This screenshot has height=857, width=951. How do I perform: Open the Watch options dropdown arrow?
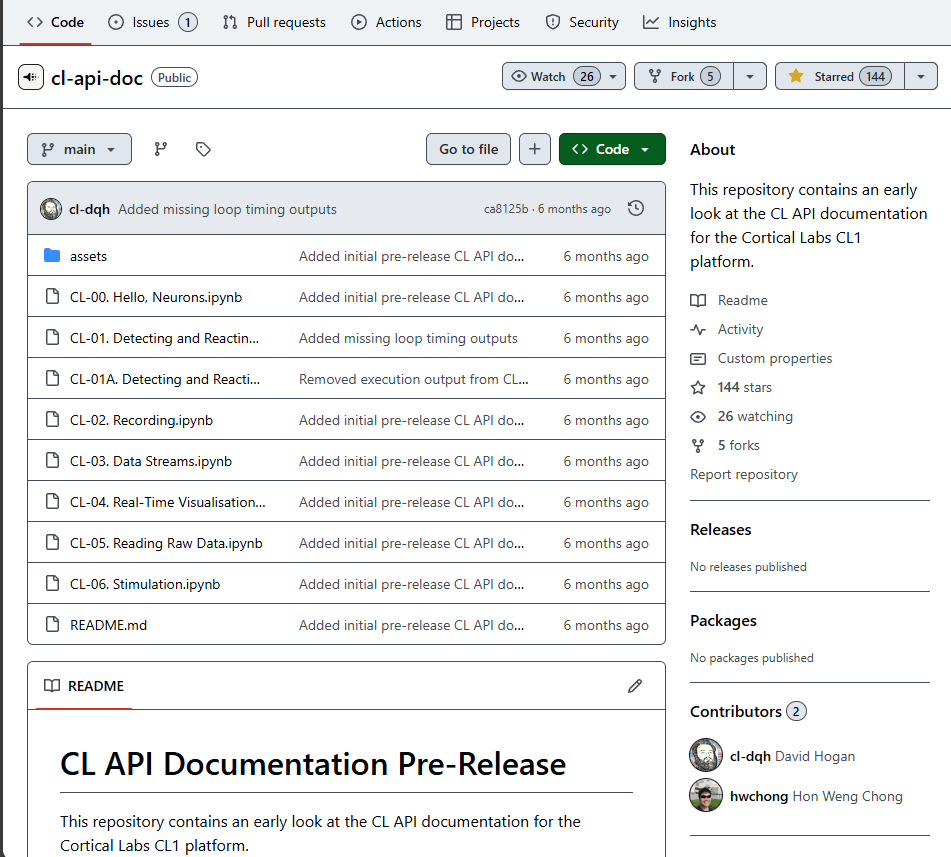(613, 76)
